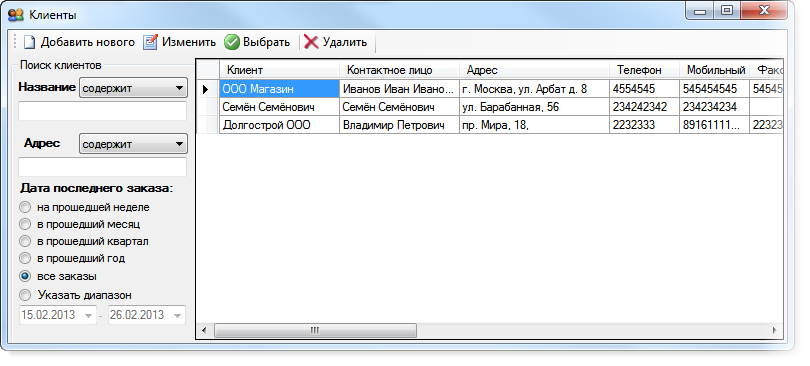This screenshot has height=366, width=810.
Task: Click the phone cell 4554545
Action: pos(644,89)
